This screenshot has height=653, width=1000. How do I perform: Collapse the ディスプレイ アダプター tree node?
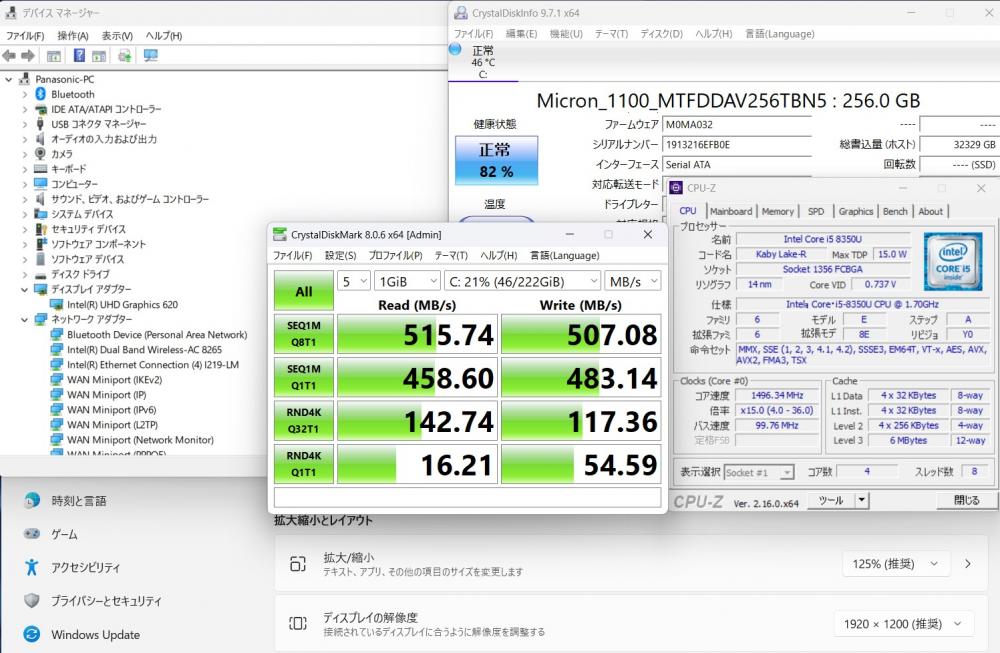tap(25, 289)
